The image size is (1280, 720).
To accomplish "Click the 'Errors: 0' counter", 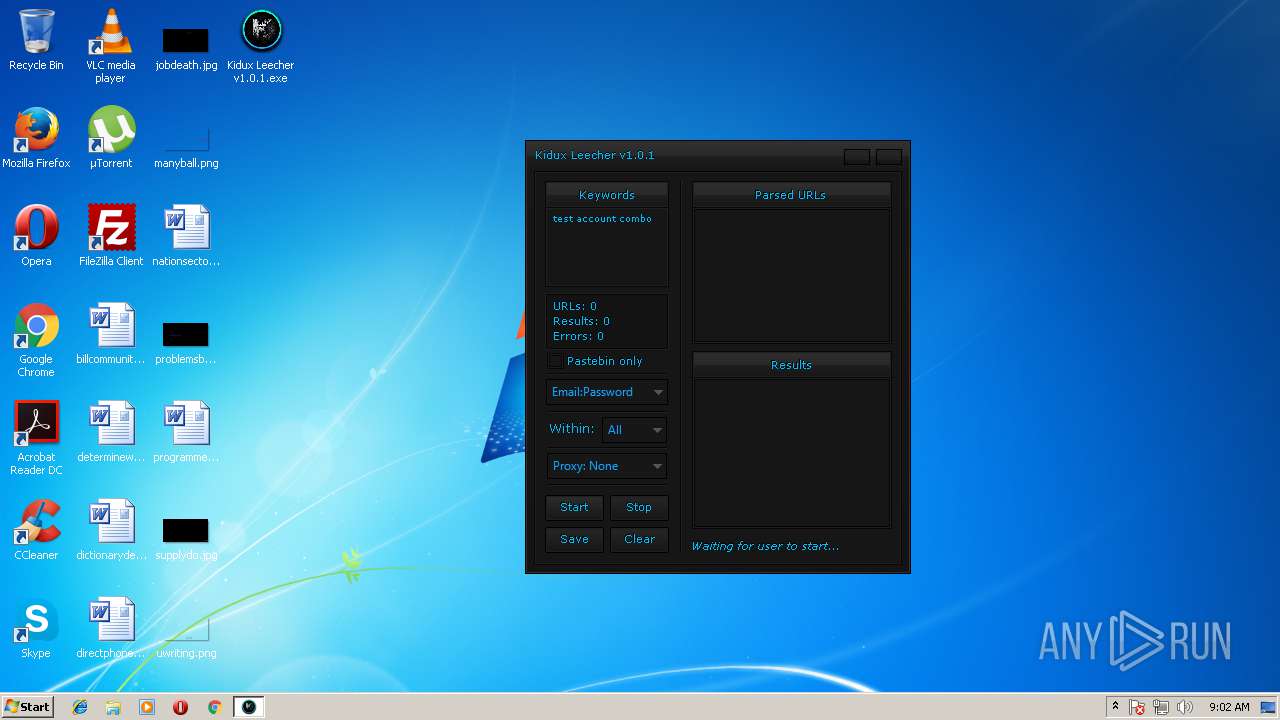I will (x=578, y=336).
